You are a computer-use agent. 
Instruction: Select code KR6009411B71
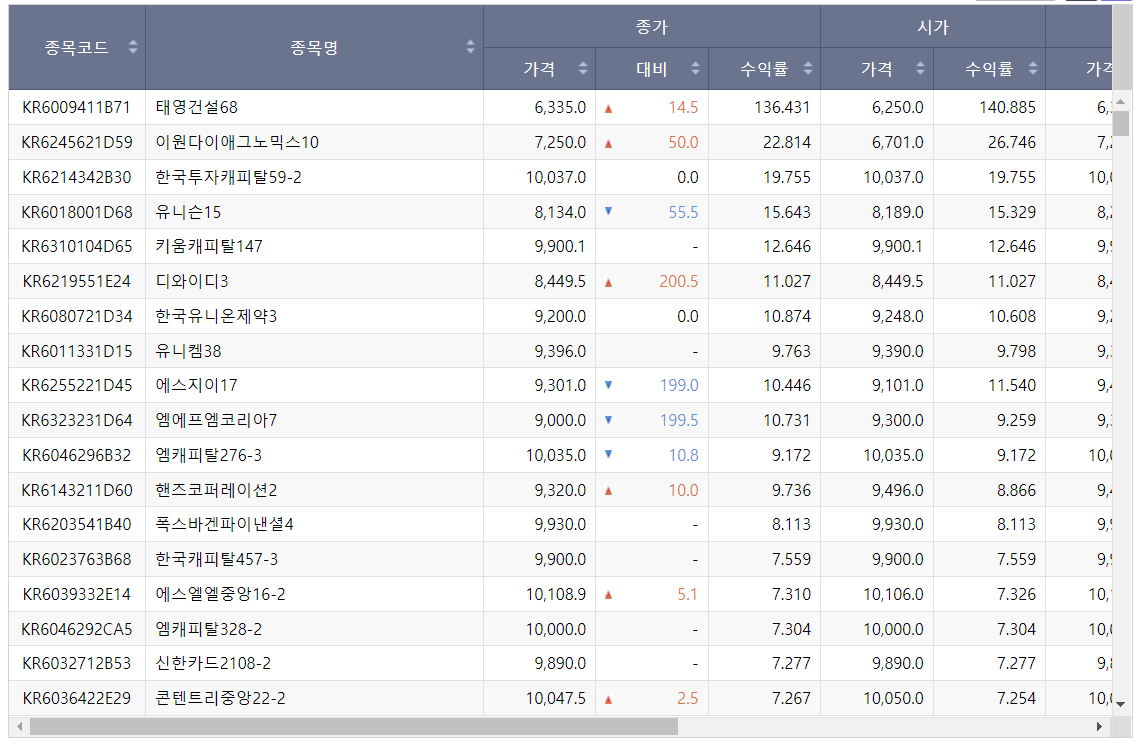[x=76, y=107]
